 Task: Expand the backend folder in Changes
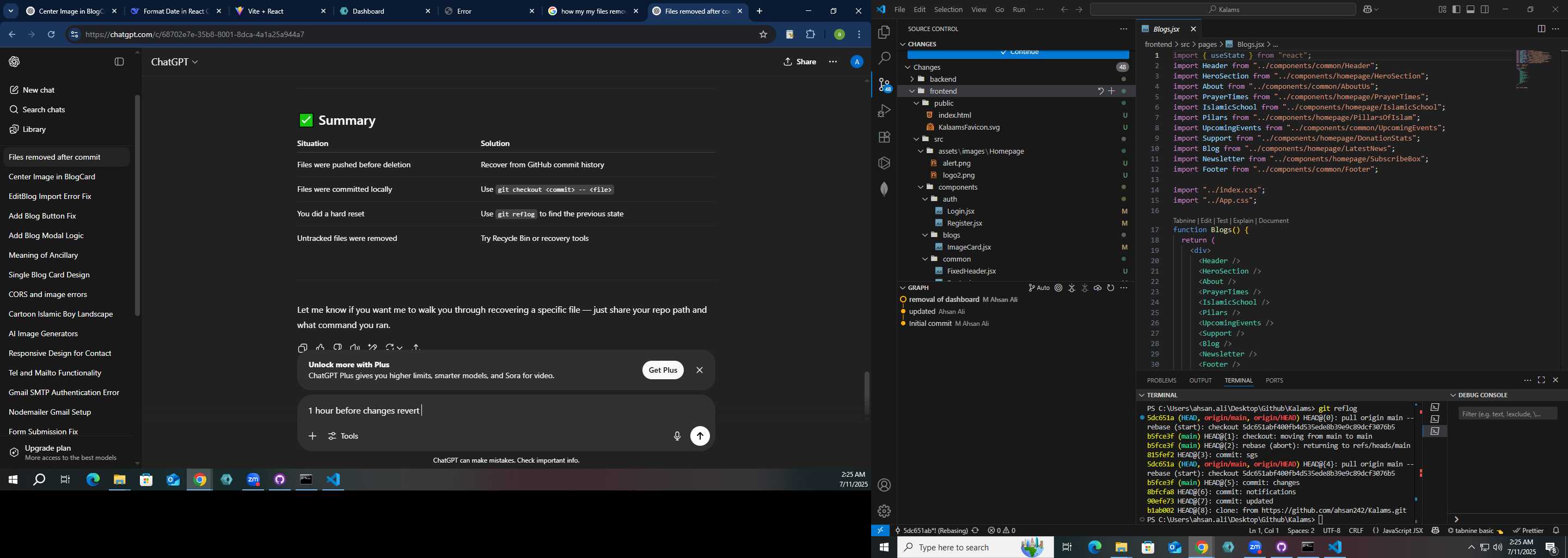[x=911, y=79]
